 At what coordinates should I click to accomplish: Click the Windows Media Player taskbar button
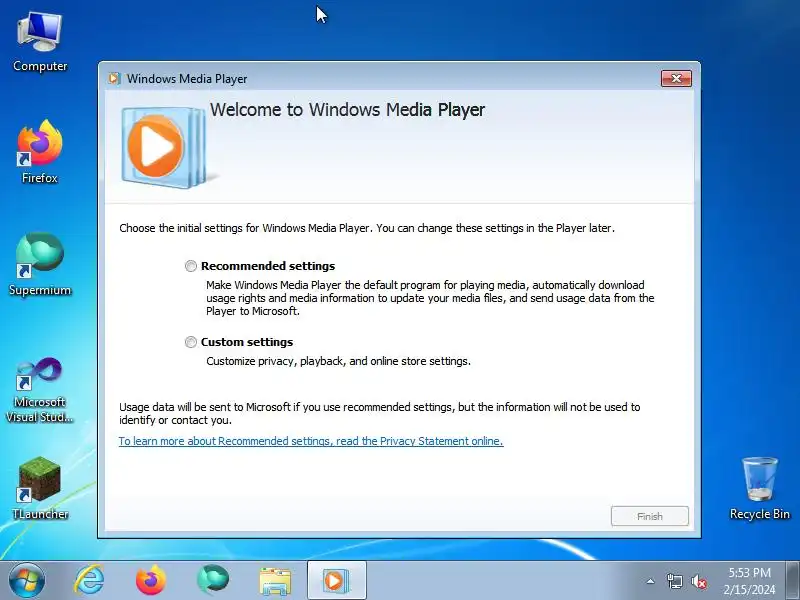click(x=336, y=581)
